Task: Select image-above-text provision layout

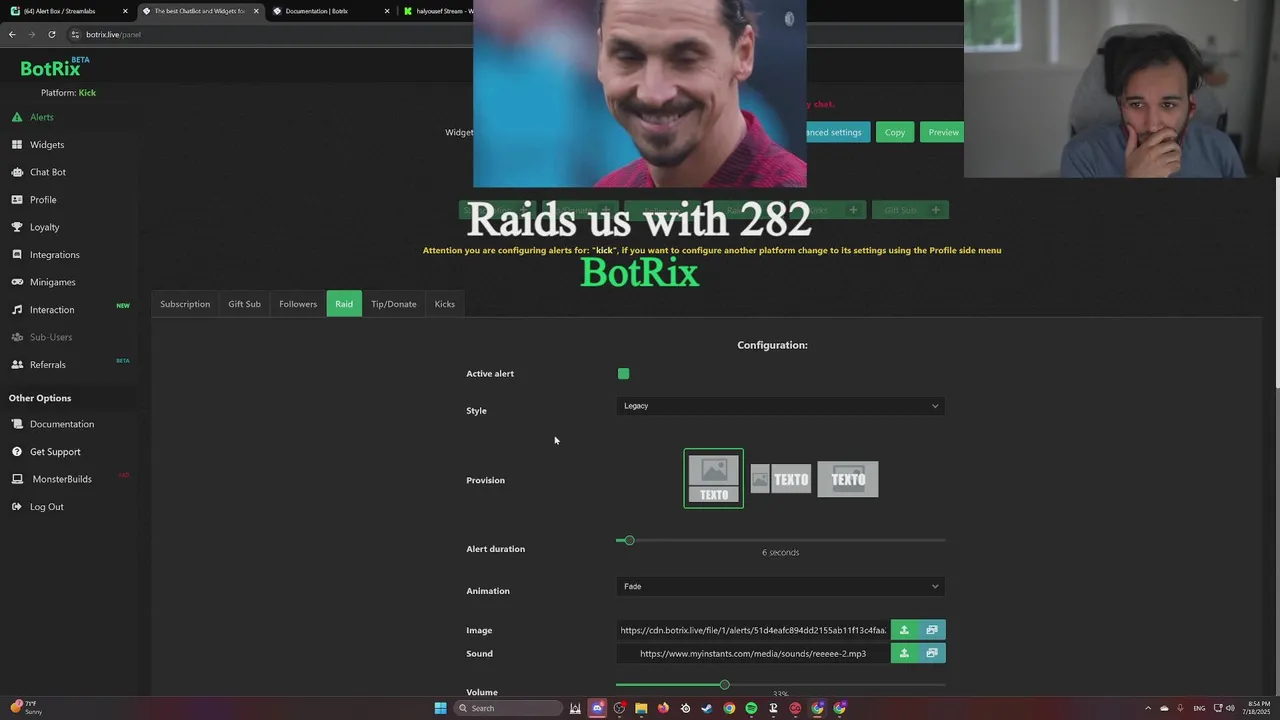Action: tap(713, 479)
